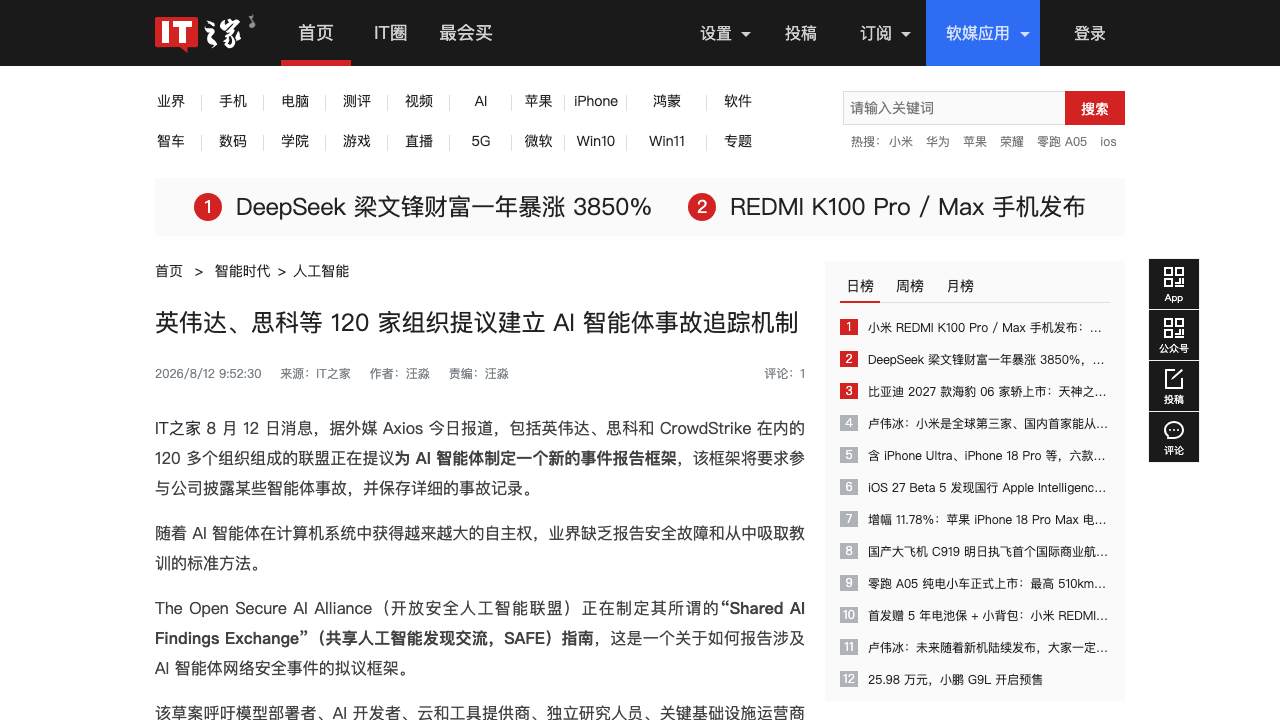Viewport: 1280px width, 720px height.
Task: Open the 游戏 category
Action: click(x=357, y=141)
